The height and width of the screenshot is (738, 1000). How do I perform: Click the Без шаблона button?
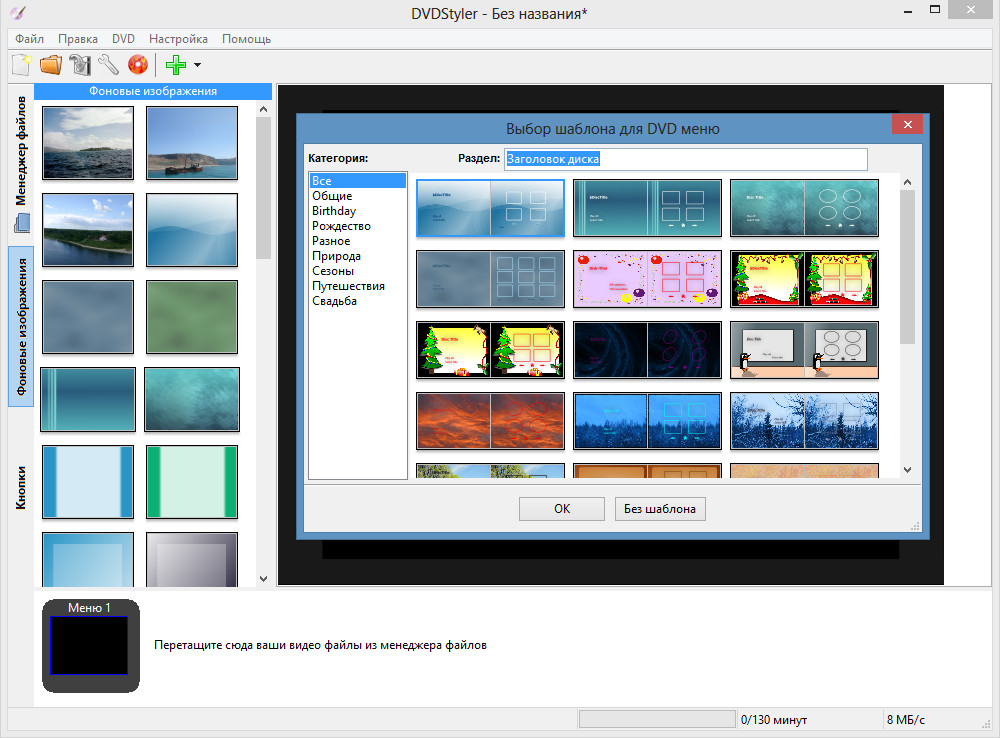point(660,509)
